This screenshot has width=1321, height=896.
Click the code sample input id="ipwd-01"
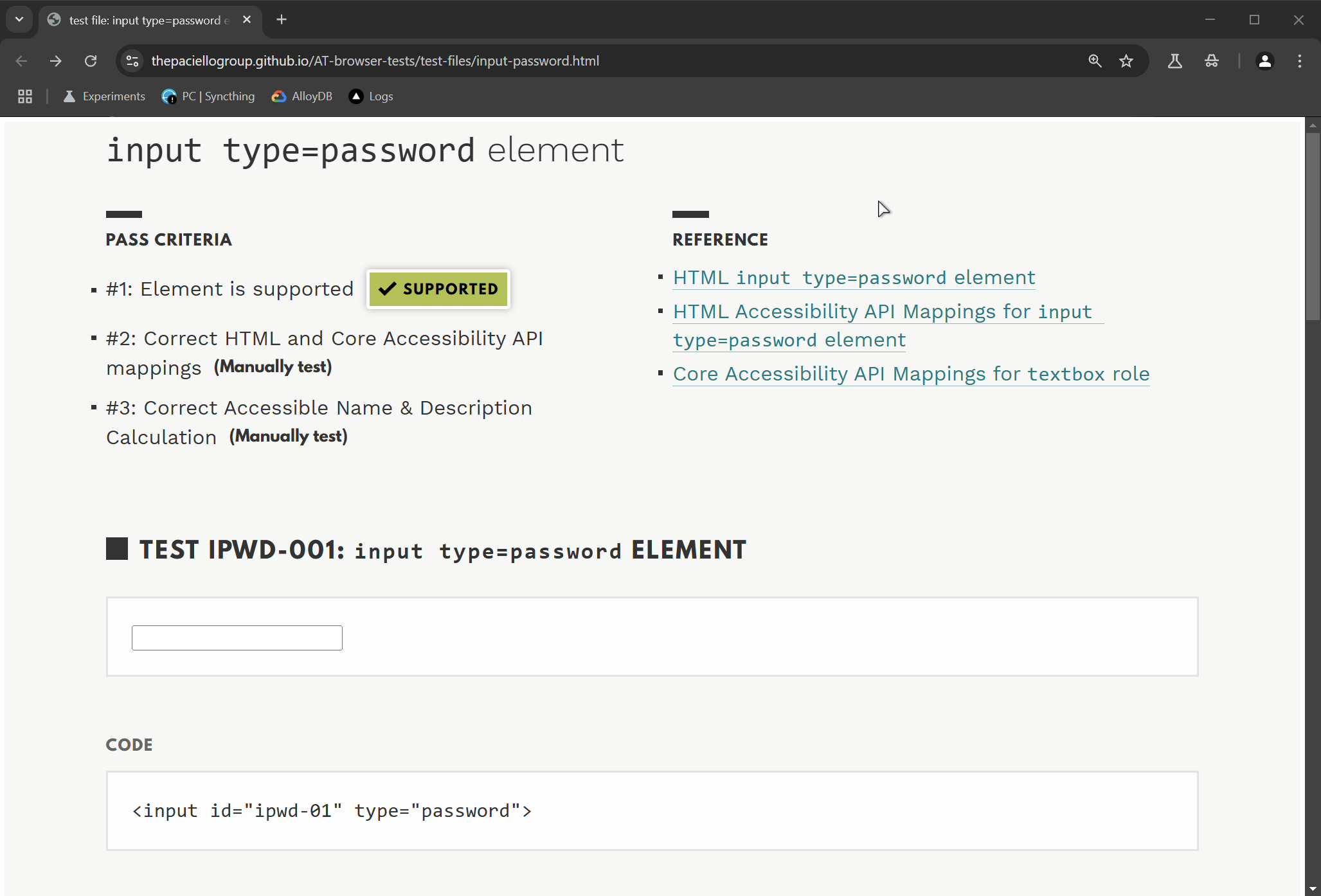(x=332, y=811)
